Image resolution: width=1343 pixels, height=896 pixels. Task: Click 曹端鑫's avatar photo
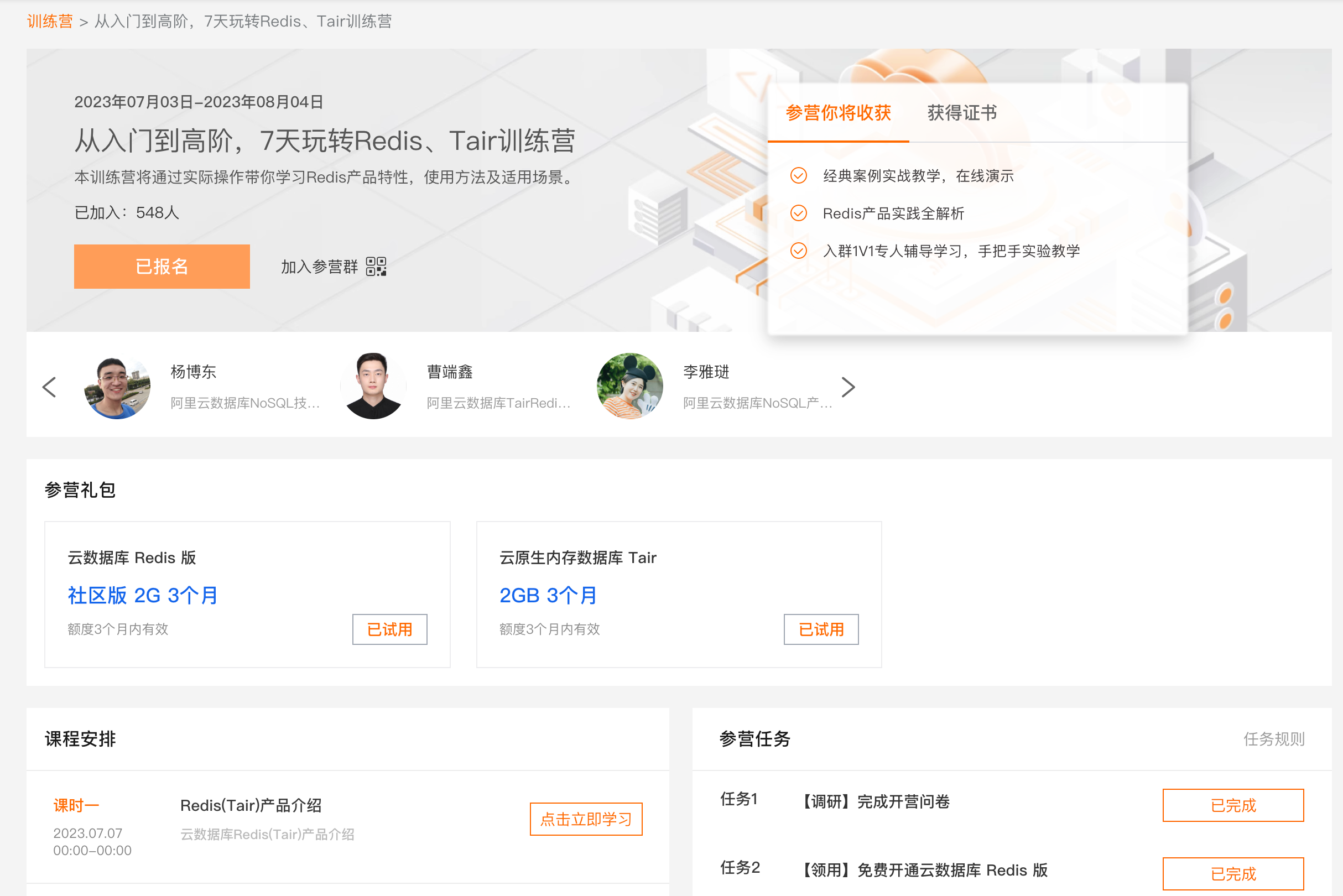(x=373, y=387)
